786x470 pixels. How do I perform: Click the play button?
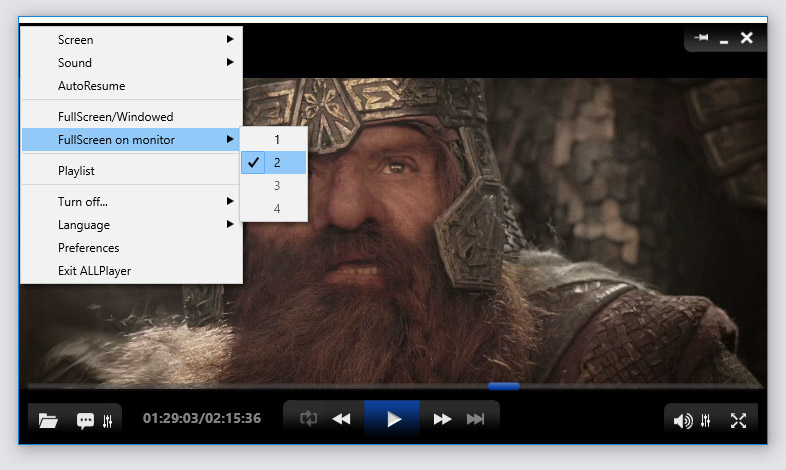point(393,419)
